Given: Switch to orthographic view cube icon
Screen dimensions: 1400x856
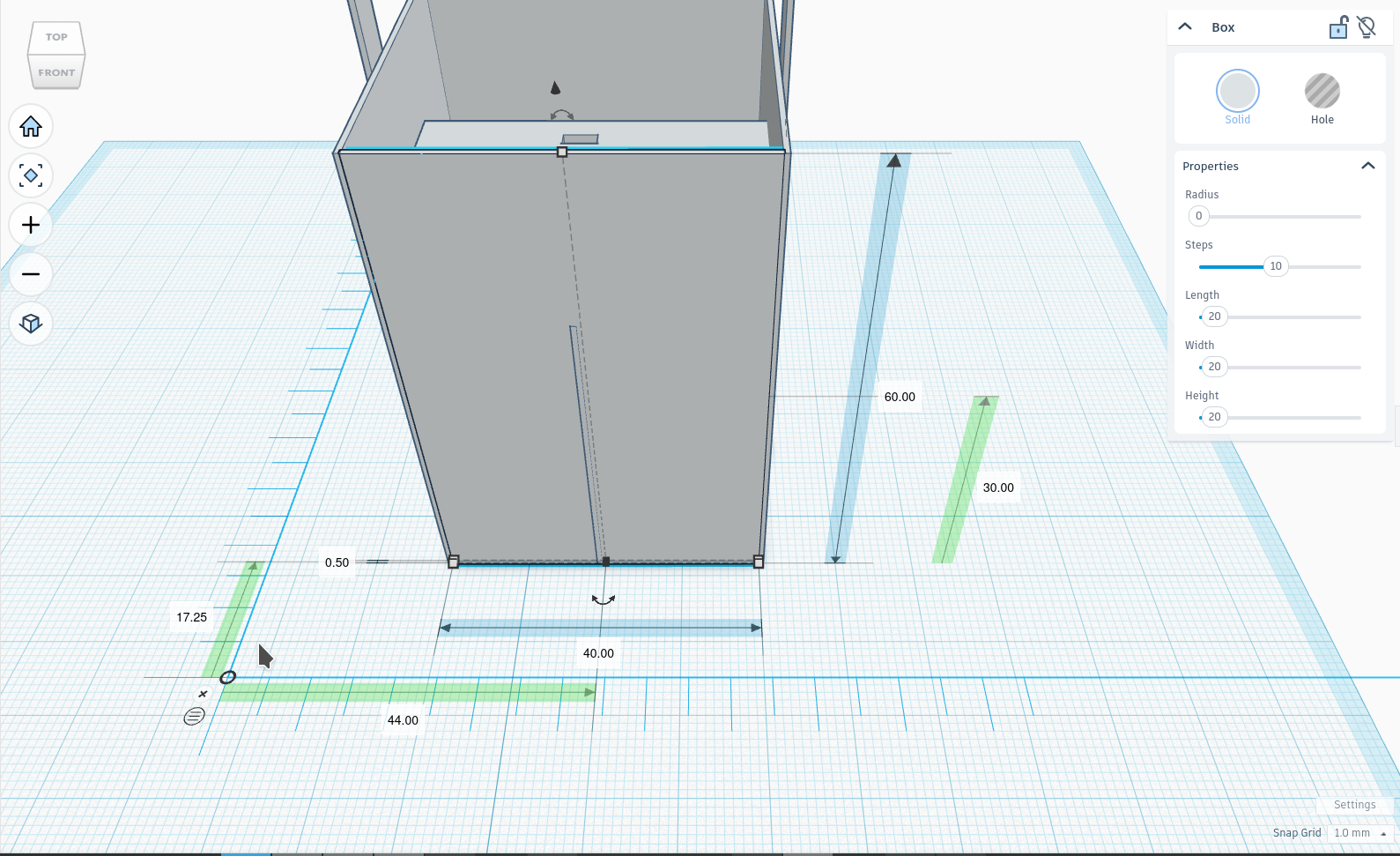Looking at the screenshot, I should coord(31,324).
